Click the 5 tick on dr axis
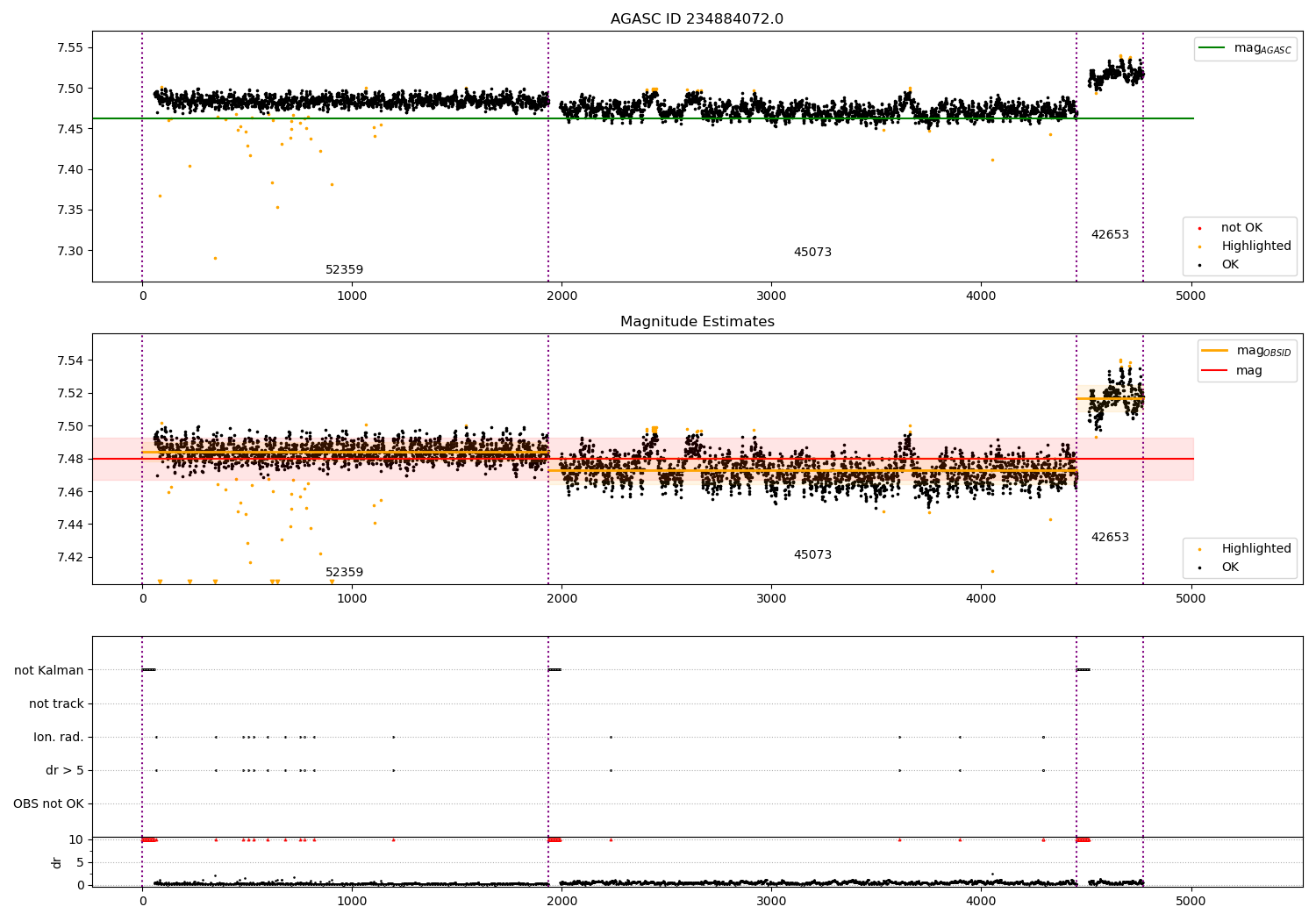 (x=80, y=862)
